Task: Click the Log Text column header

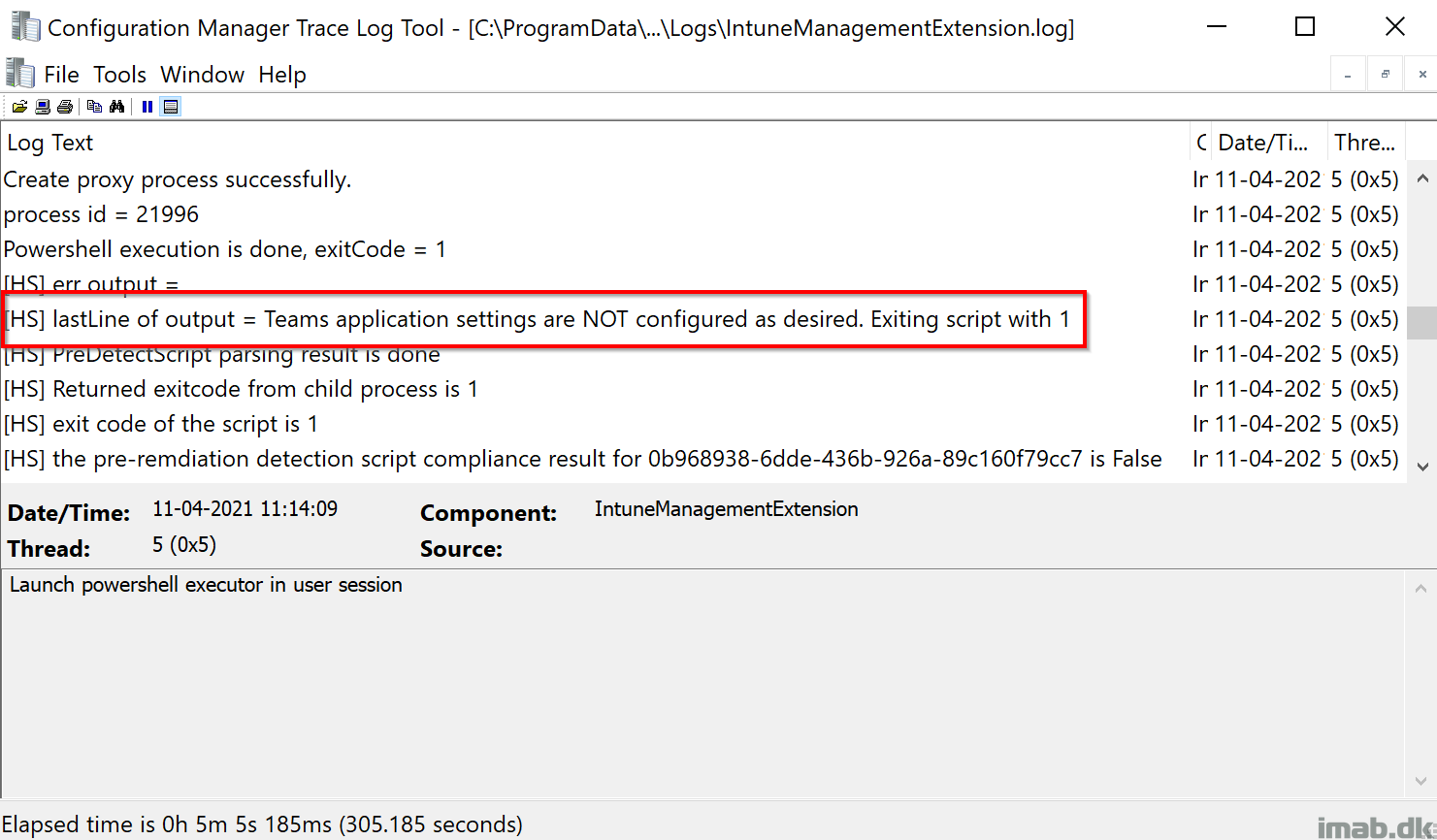Action: click(x=596, y=143)
